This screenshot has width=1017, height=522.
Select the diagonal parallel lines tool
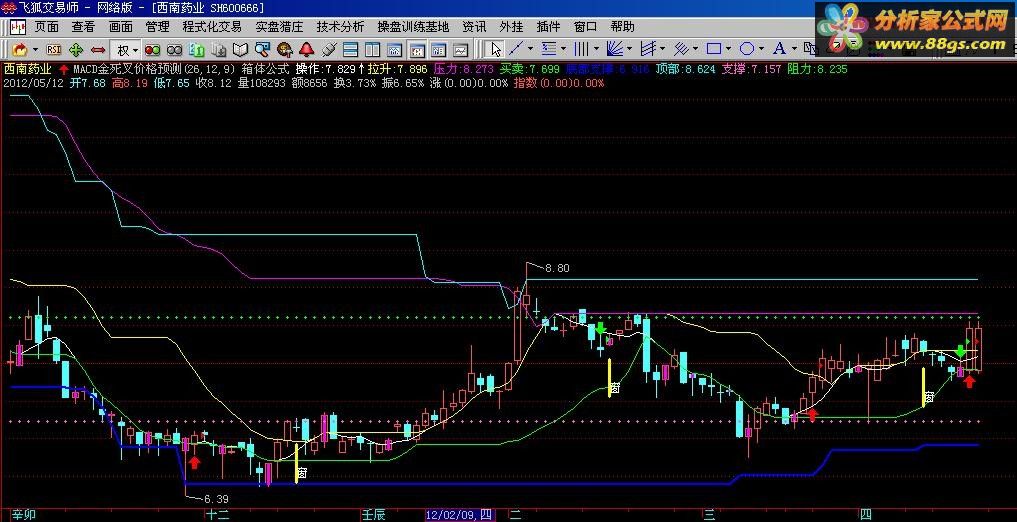[x=680, y=49]
